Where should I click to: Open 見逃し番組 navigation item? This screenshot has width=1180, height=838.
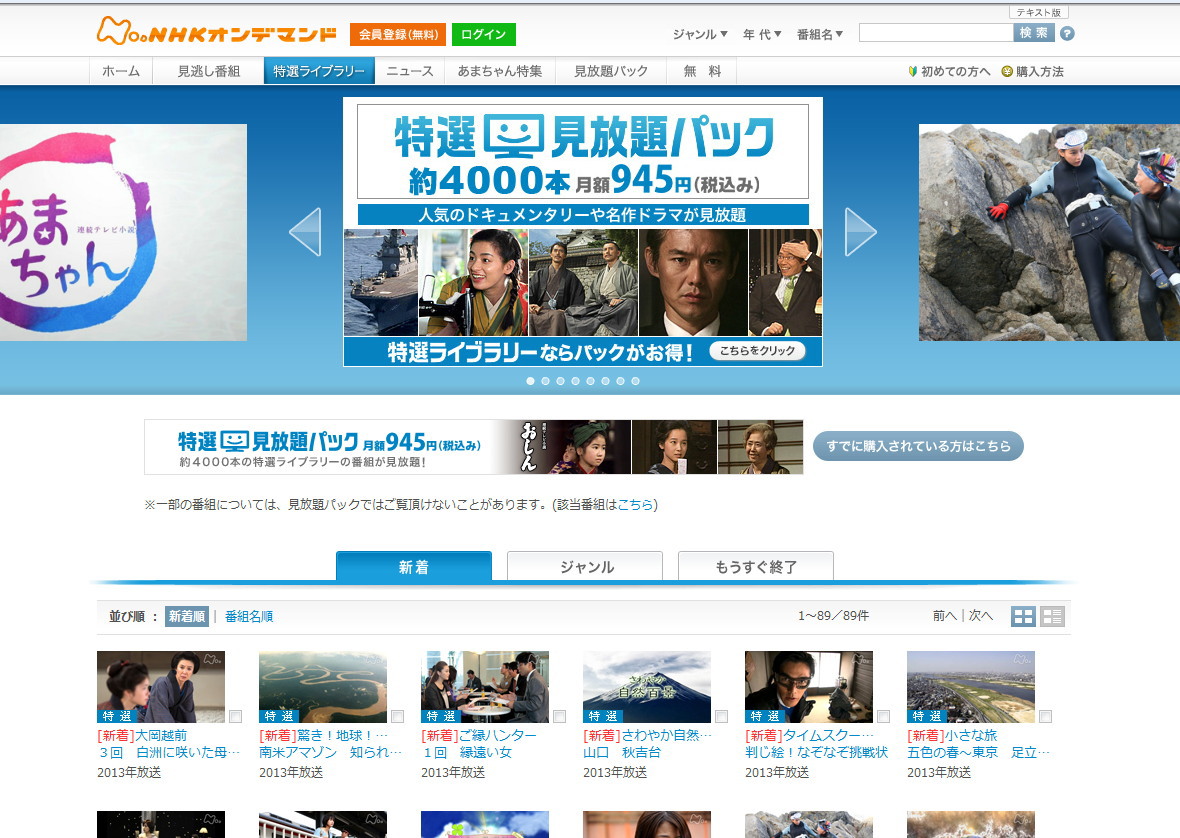point(208,71)
